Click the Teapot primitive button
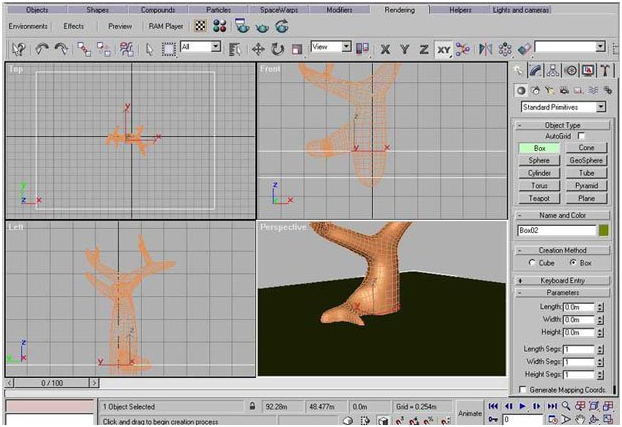Viewport: 622px width, 427px height. (x=539, y=198)
